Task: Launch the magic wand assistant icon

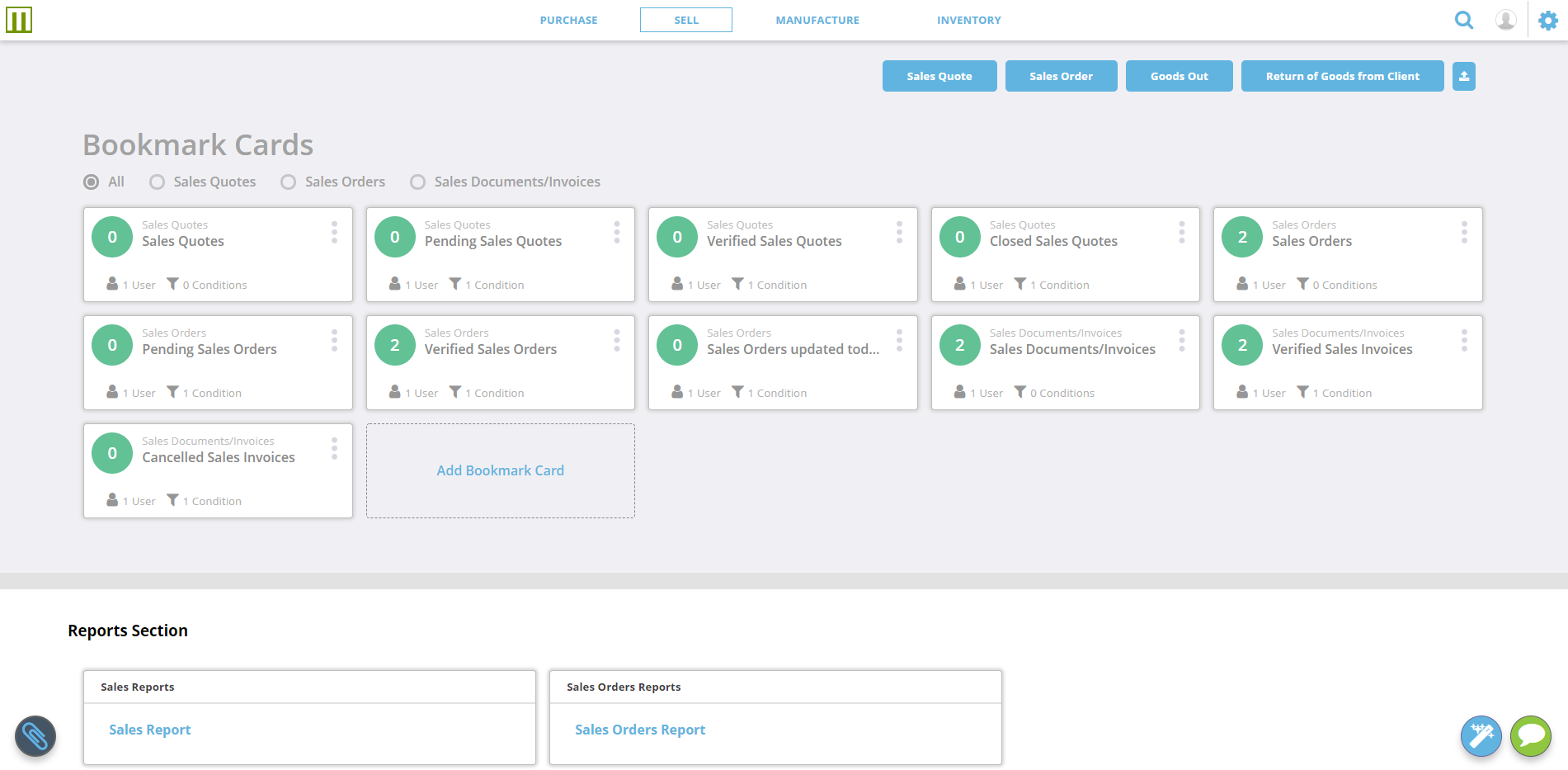Action: point(1481,735)
